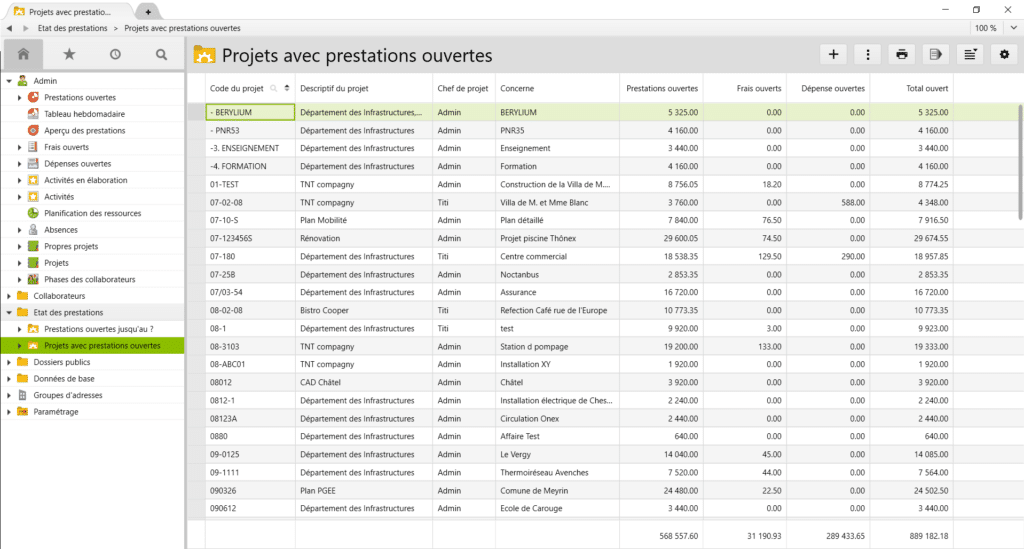The image size is (1024, 549).
Task: Expand the Collaborateurs folder
Action: pyautogui.click(x=9, y=296)
